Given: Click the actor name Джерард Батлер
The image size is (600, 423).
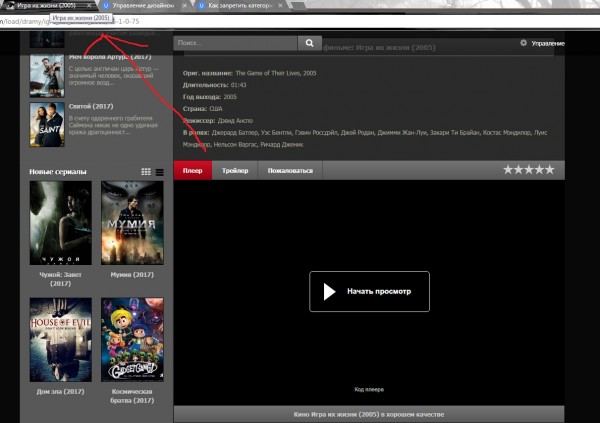Looking at the screenshot, I should tap(235, 132).
